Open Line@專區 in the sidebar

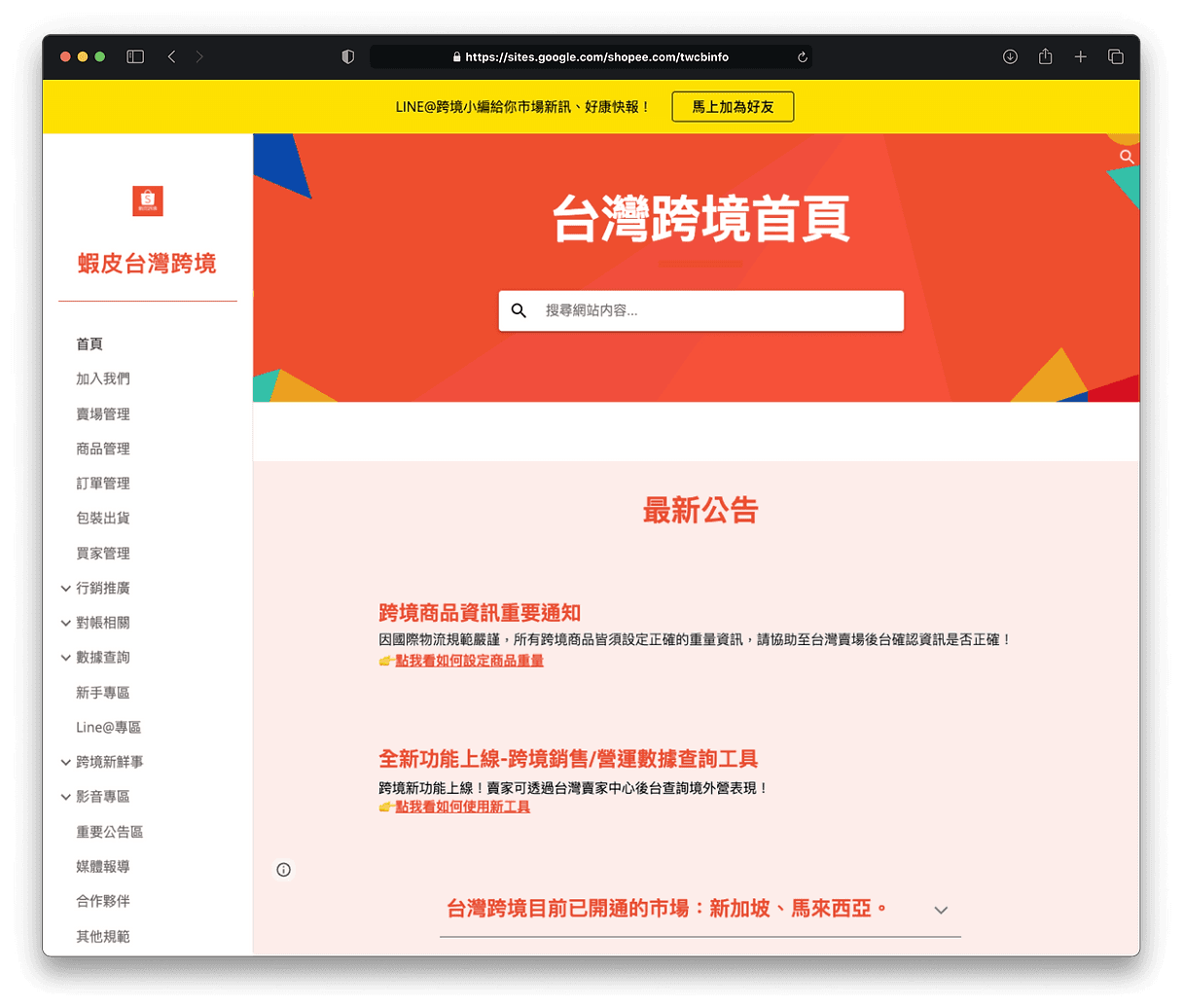[109, 727]
